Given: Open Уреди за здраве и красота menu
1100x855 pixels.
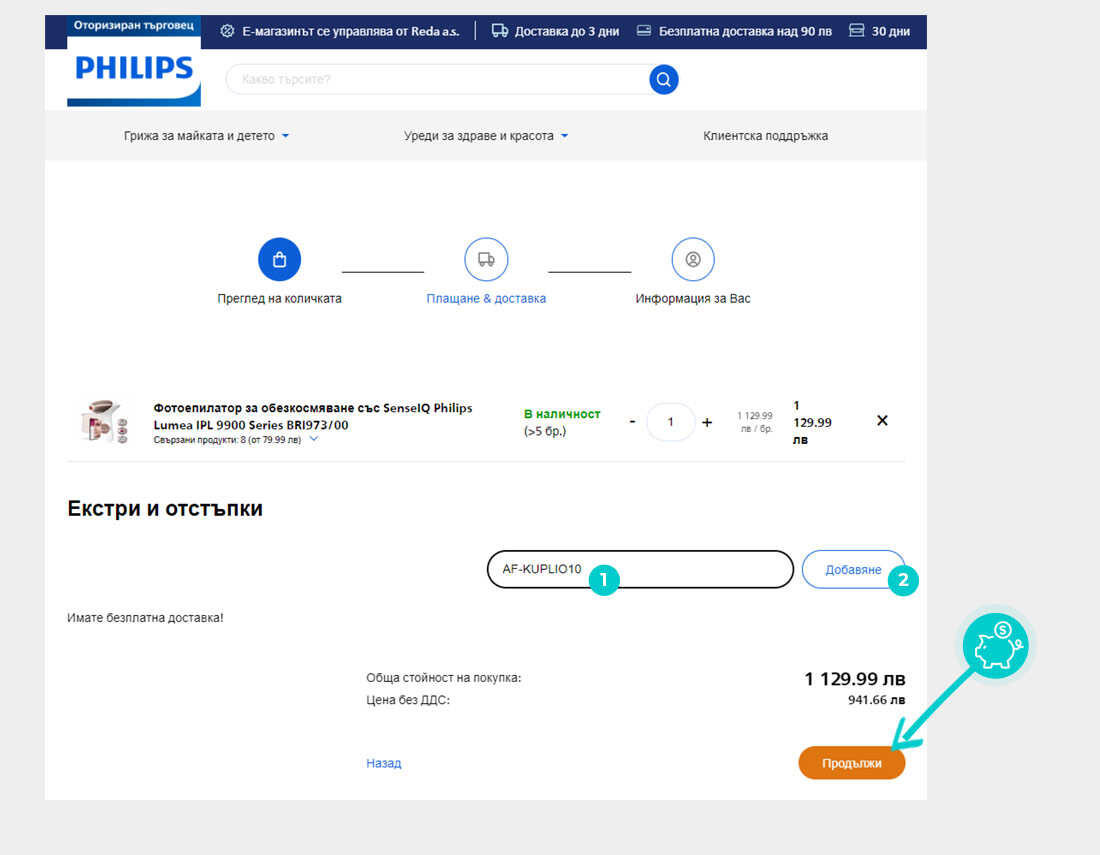Looking at the screenshot, I should click(x=485, y=135).
